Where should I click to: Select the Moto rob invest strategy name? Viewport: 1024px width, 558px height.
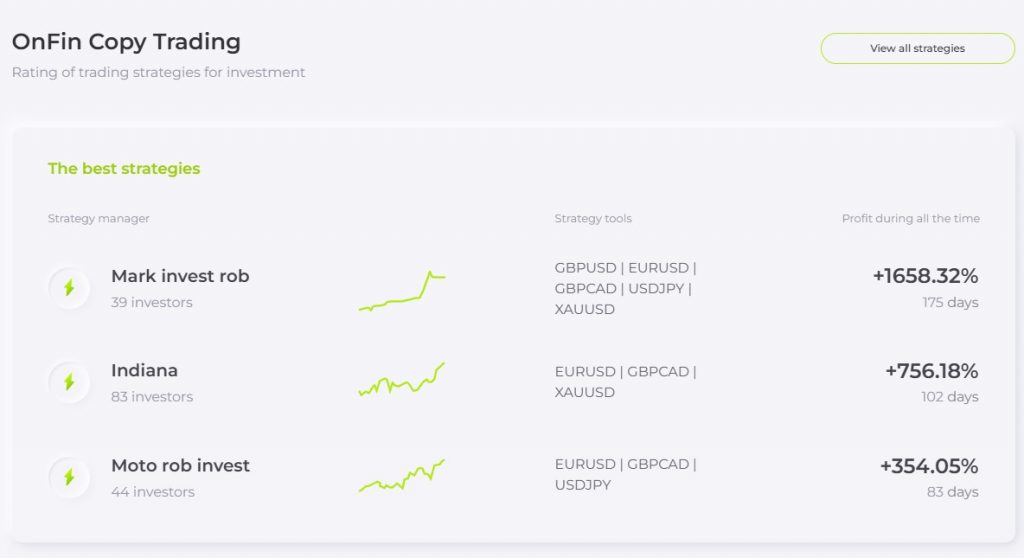coord(180,465)
